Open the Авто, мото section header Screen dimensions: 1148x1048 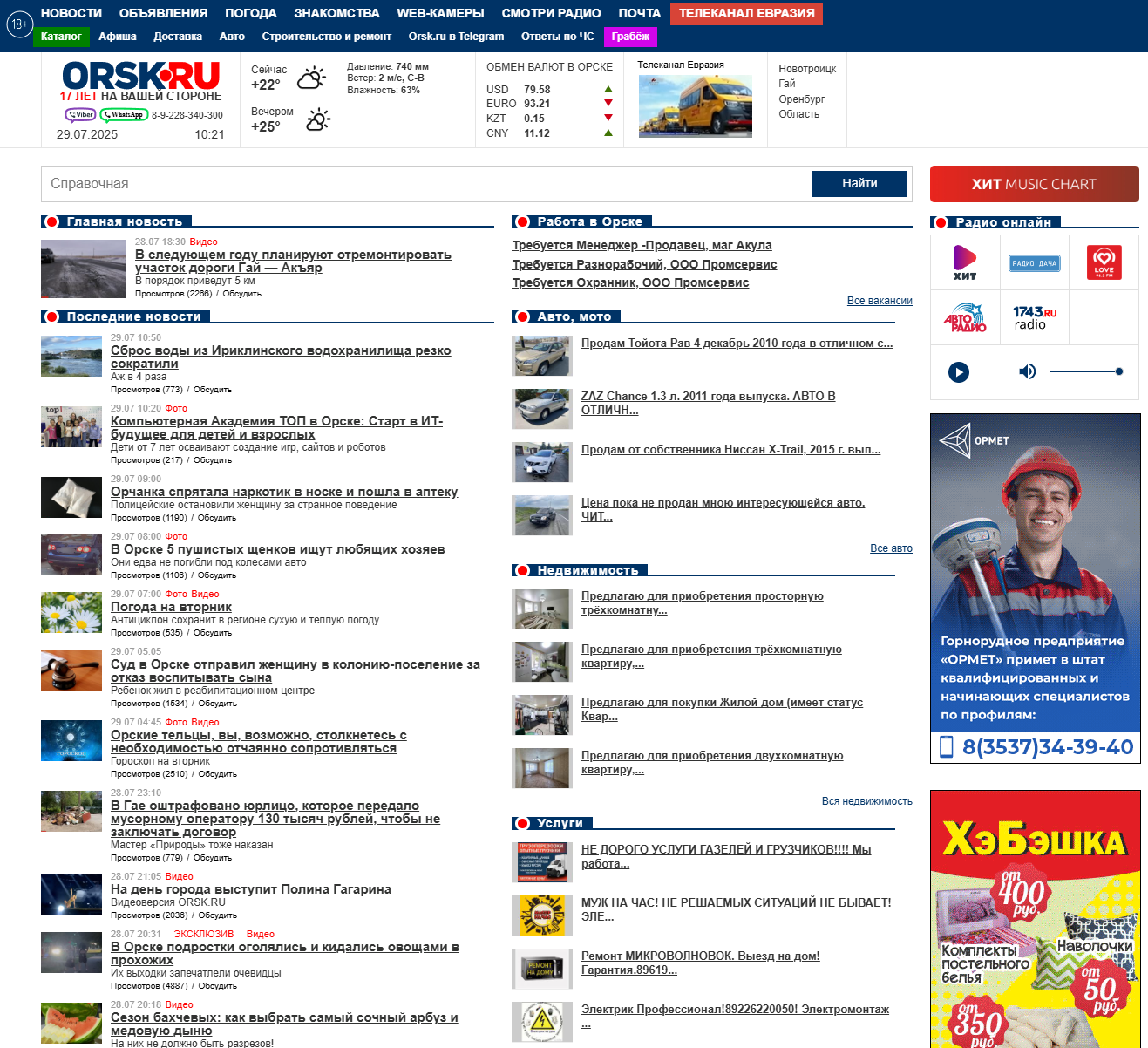point(574,316)
